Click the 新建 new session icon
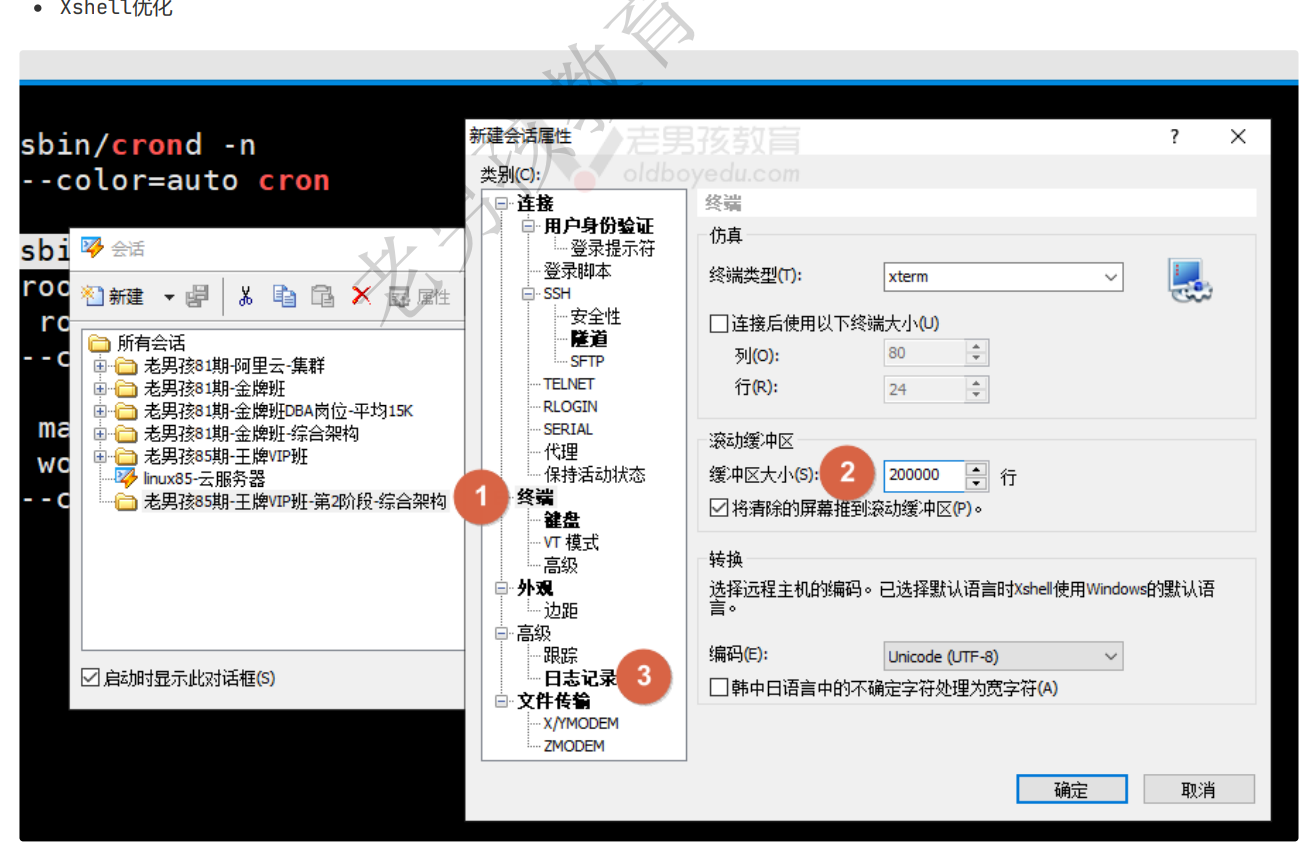This screenshot has width=1315, height=853. [93, 296]
